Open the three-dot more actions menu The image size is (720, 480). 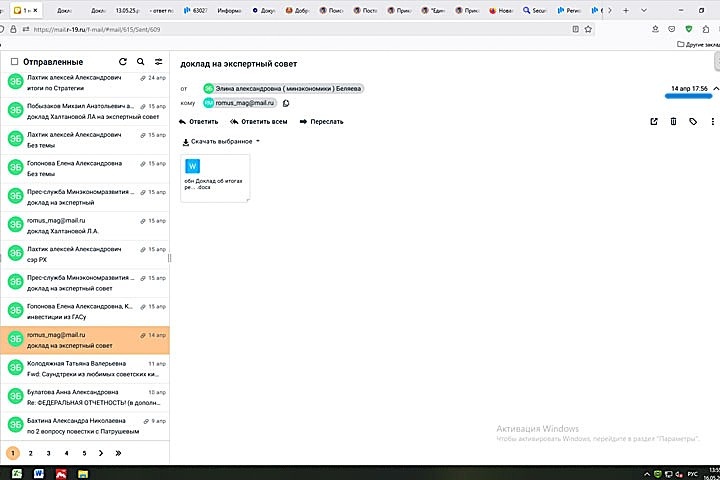[712, 121]
